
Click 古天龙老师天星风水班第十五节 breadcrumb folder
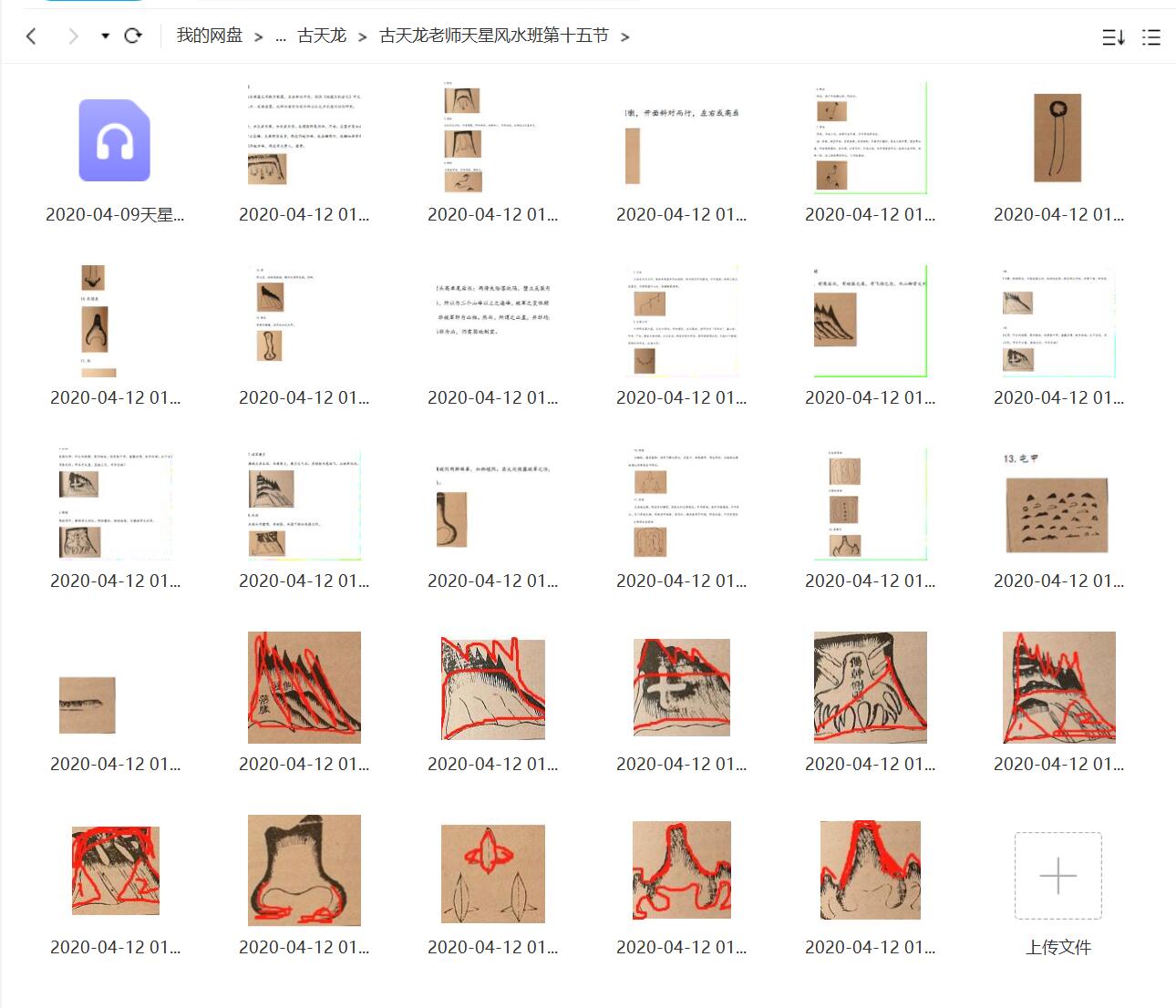tap(493, 36)
